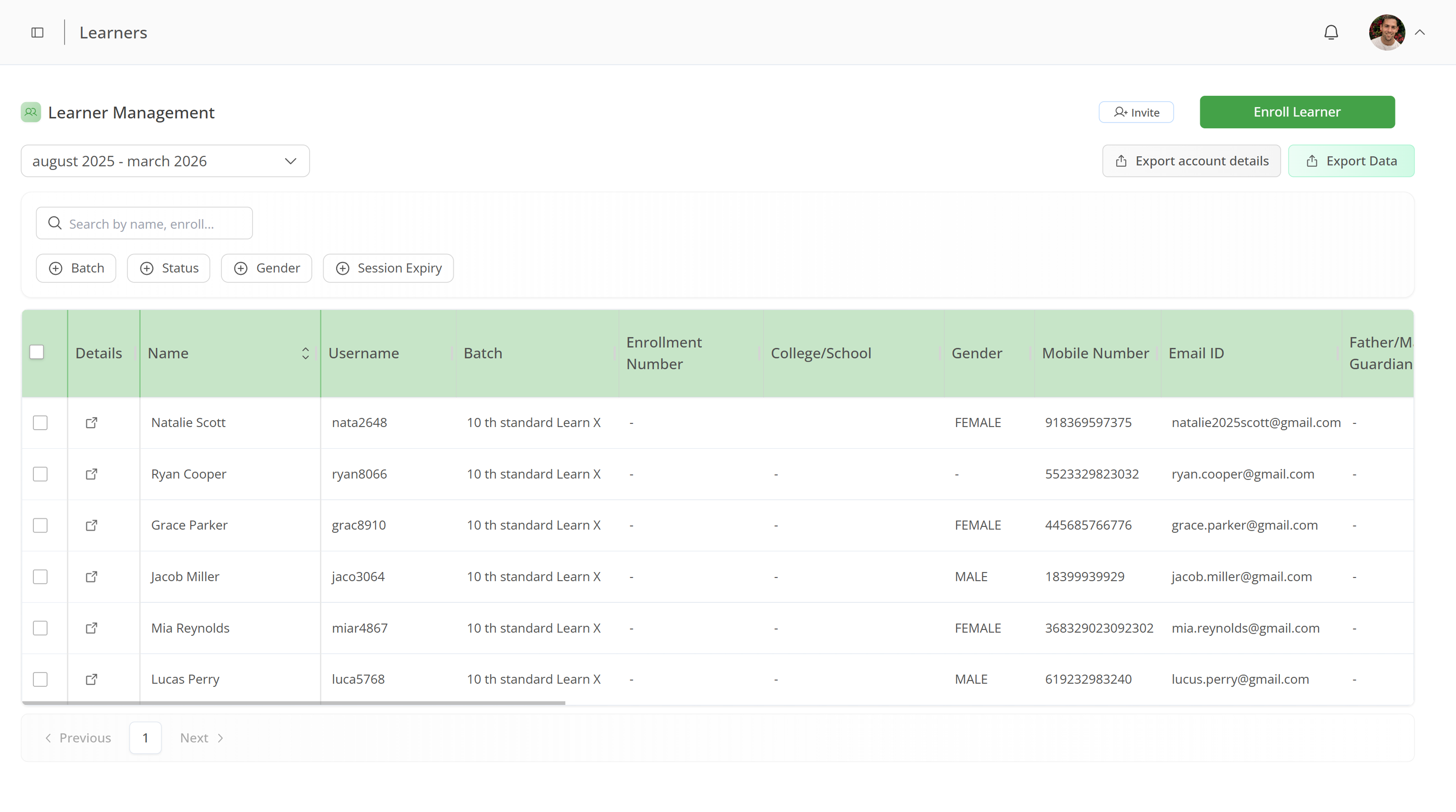Image resolution: width=1456 pixels, height=812 pixels.
Task: Open Lucas Perry's details via external link icon
Action: [92, 680]
